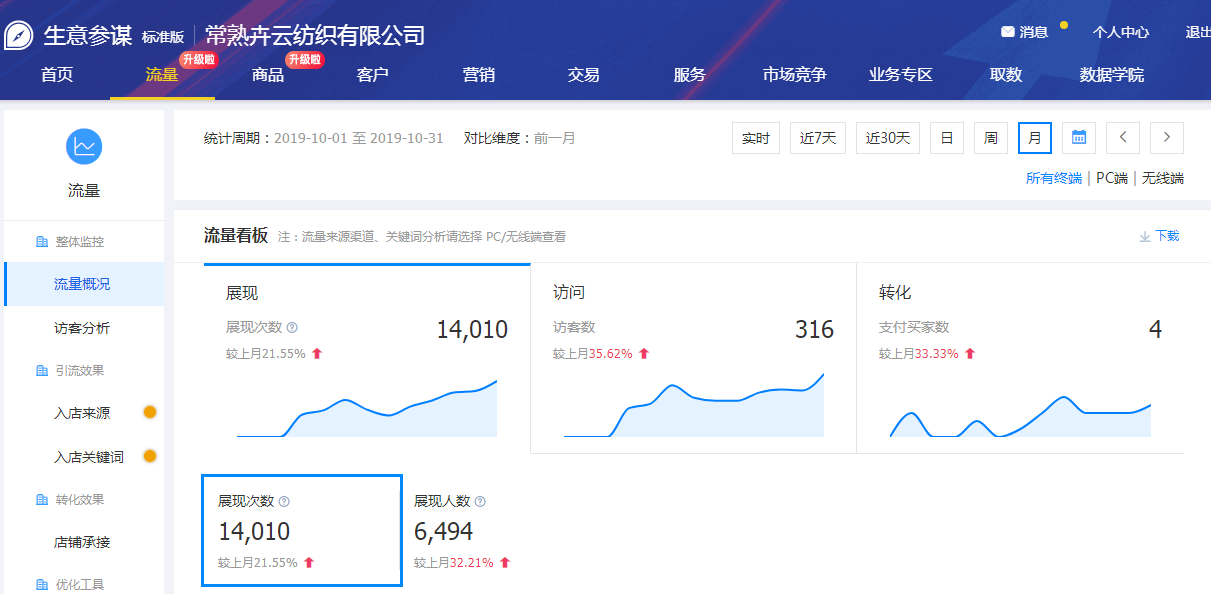Viewport: 1211px width, 594px height.
Task: Click the 支付买家数 trend chart
Action: tap(1020, 416)
